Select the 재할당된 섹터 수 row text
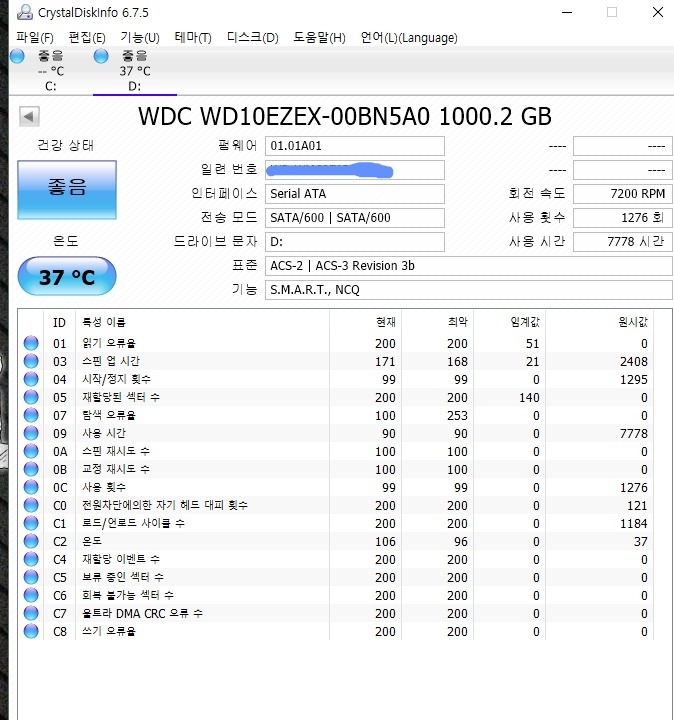Viewport: 674px width, 720px height. [121, 397]
